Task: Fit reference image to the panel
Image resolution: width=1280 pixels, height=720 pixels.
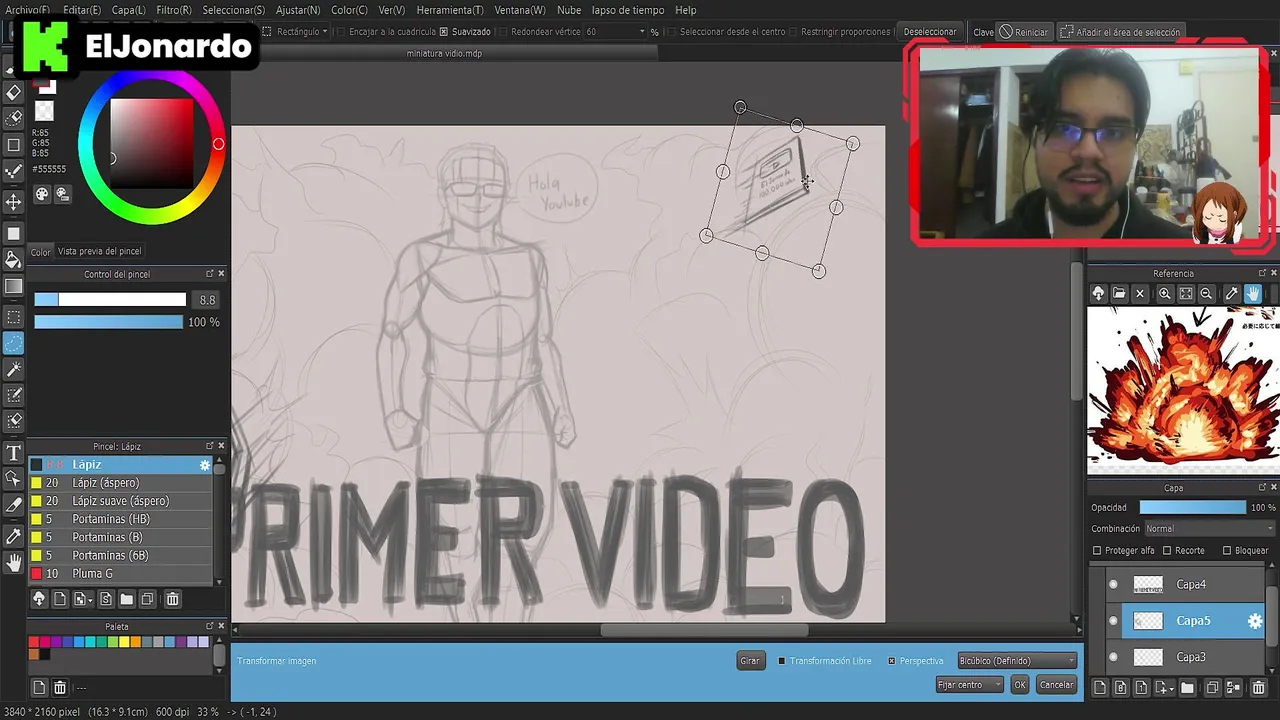Action: click(x=1185, y=293)
